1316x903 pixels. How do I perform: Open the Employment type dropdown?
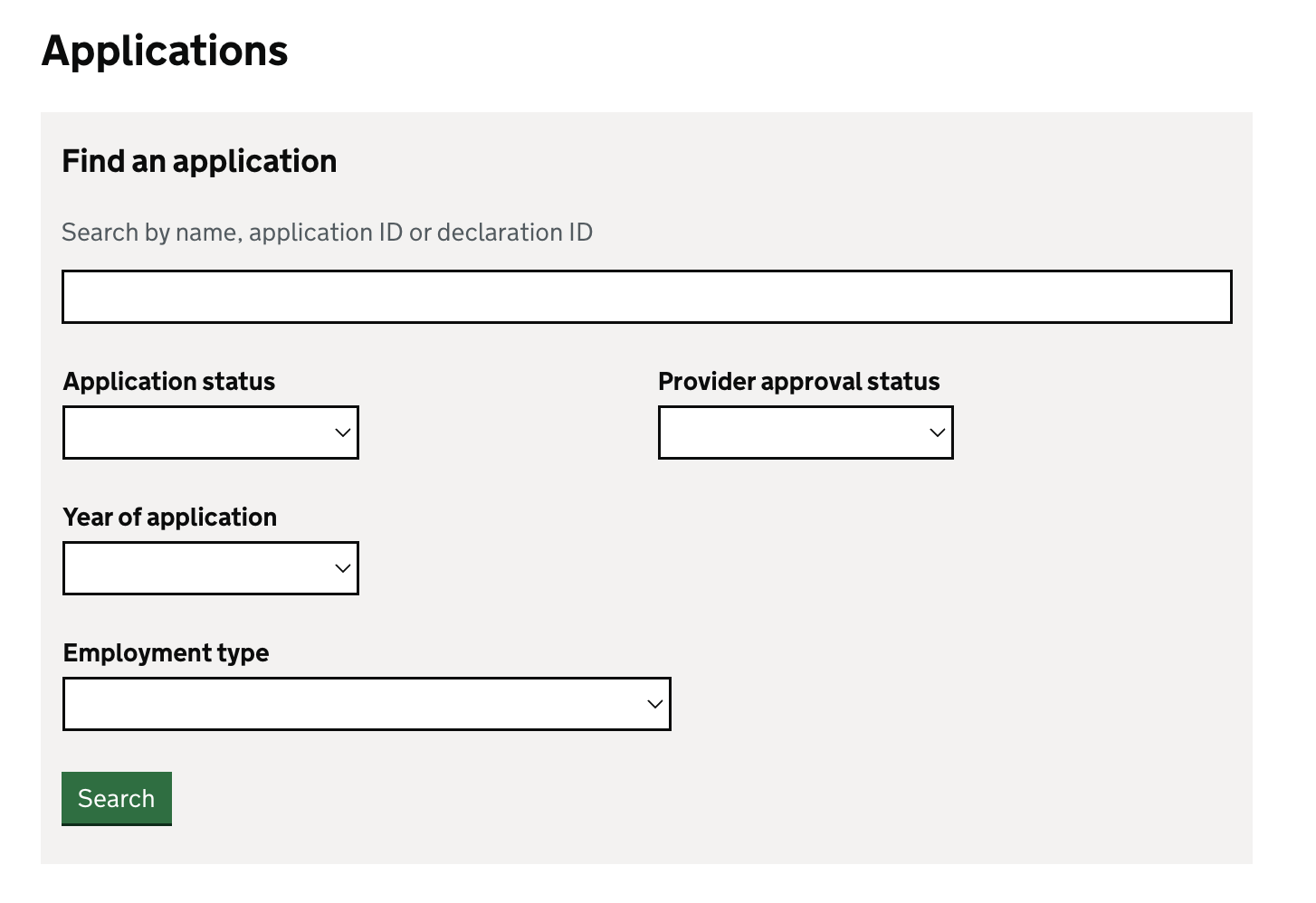(367, 704)
